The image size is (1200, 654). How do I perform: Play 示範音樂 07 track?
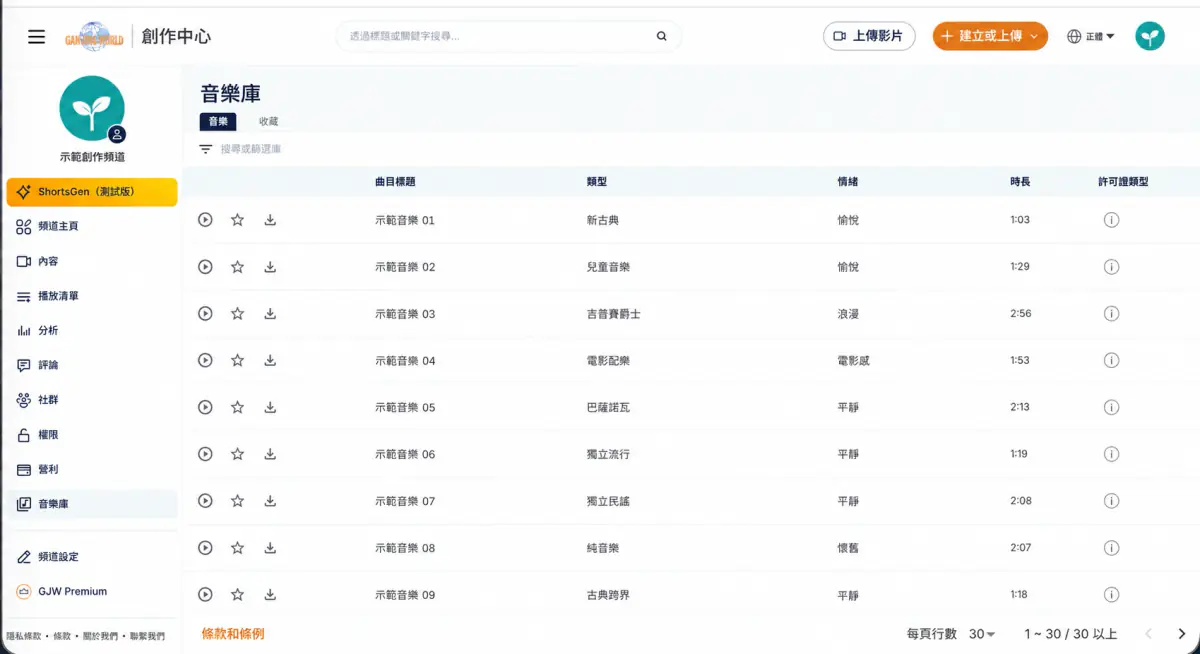(205, 501)
